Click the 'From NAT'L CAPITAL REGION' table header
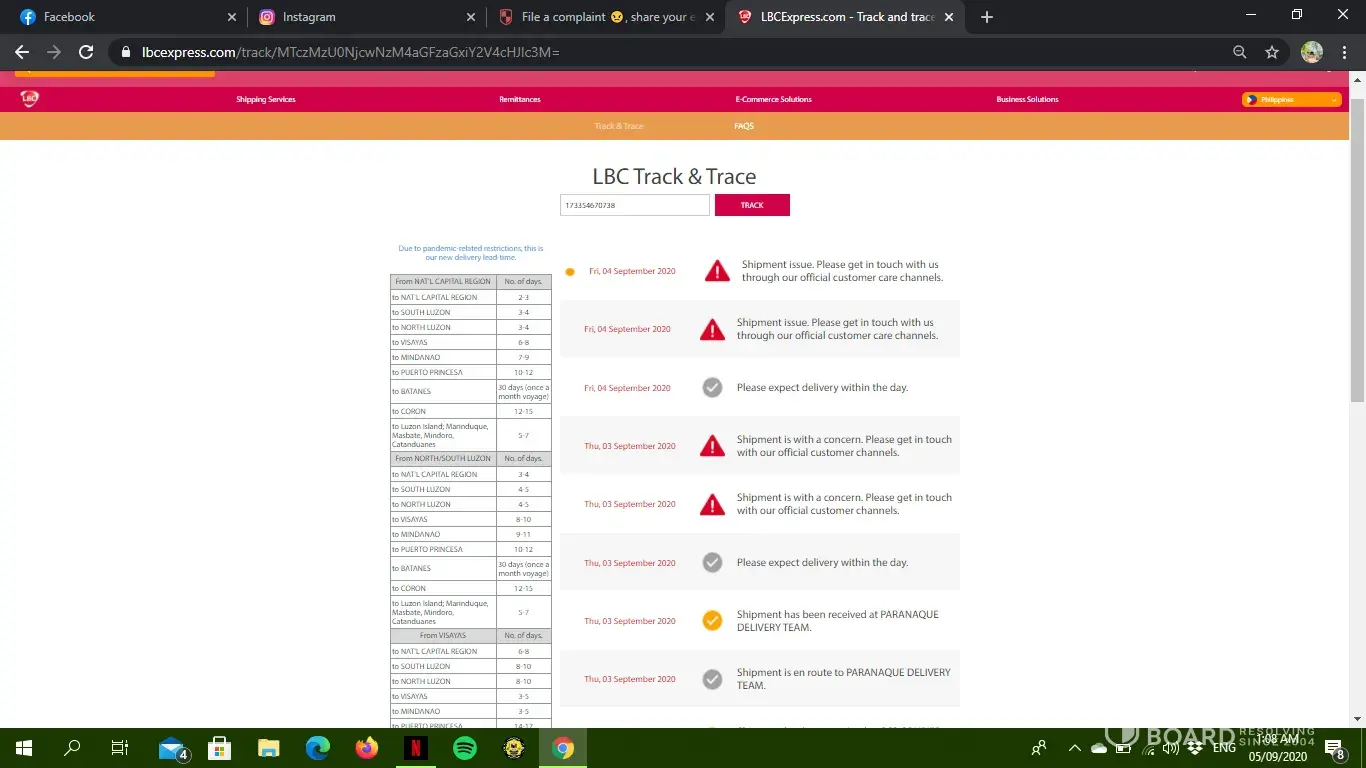This screenshot has height=768, width=1366. [x=443, y=282]
